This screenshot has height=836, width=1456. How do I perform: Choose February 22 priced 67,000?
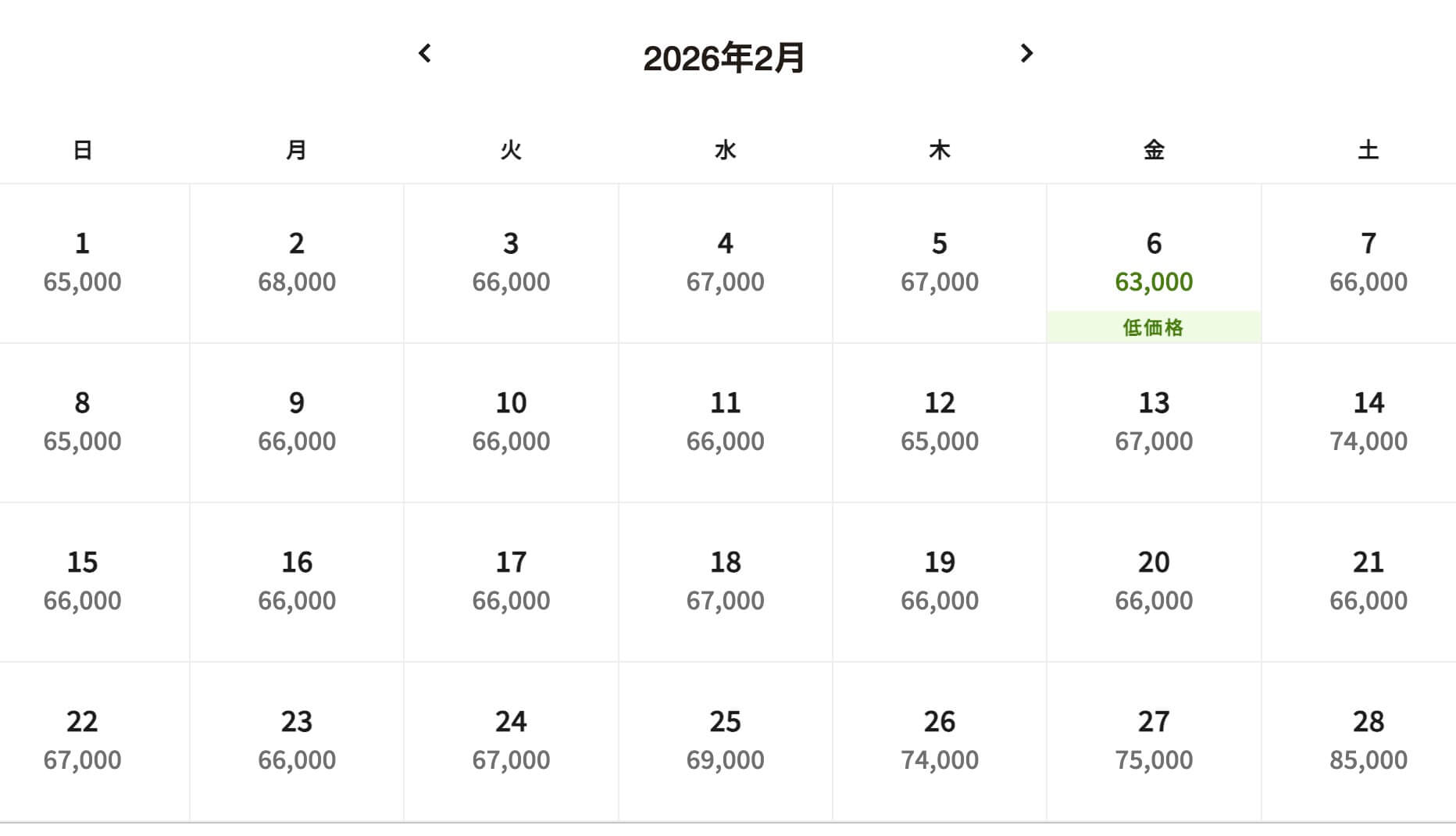point(81,738)
